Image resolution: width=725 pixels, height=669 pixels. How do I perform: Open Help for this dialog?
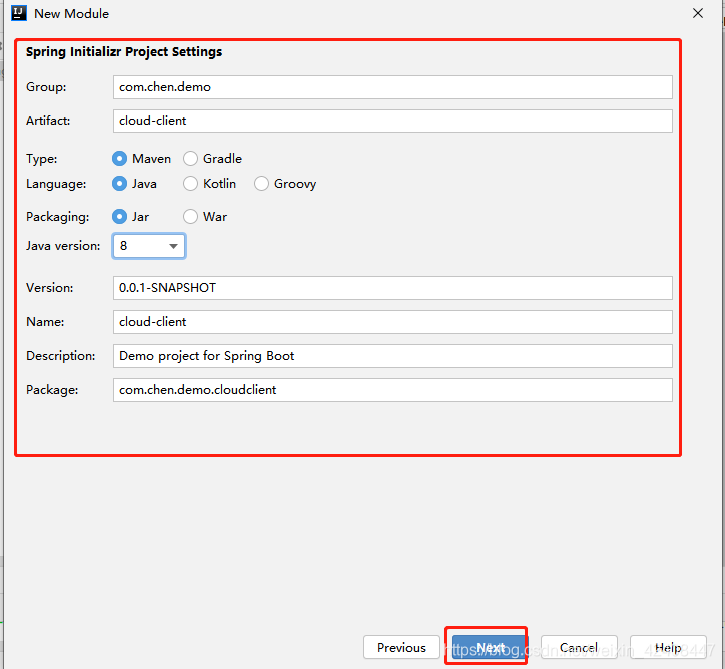pyautogui.click(x=668, y=647)
